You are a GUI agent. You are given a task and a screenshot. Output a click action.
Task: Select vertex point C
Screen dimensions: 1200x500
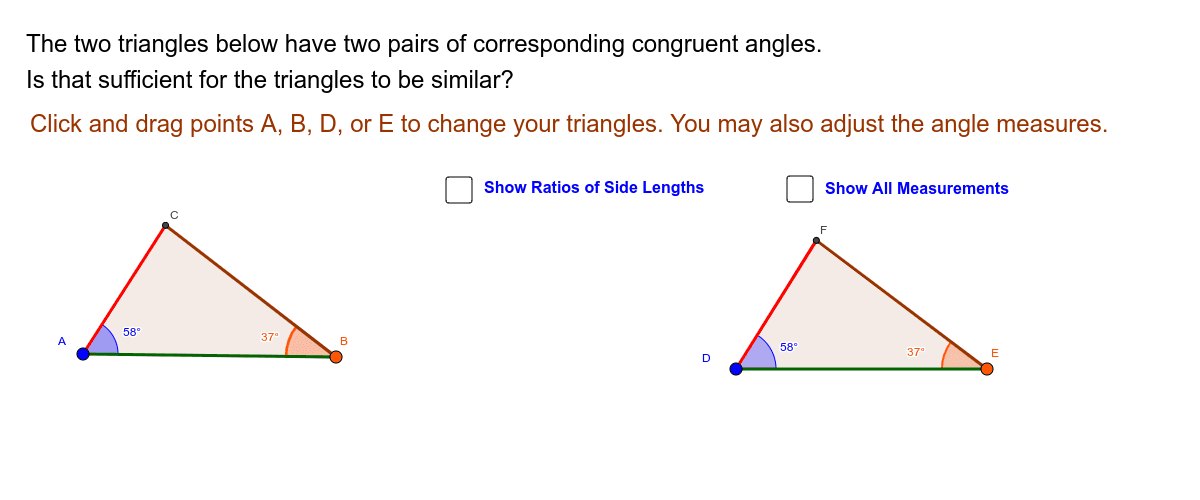pos(166,226)
